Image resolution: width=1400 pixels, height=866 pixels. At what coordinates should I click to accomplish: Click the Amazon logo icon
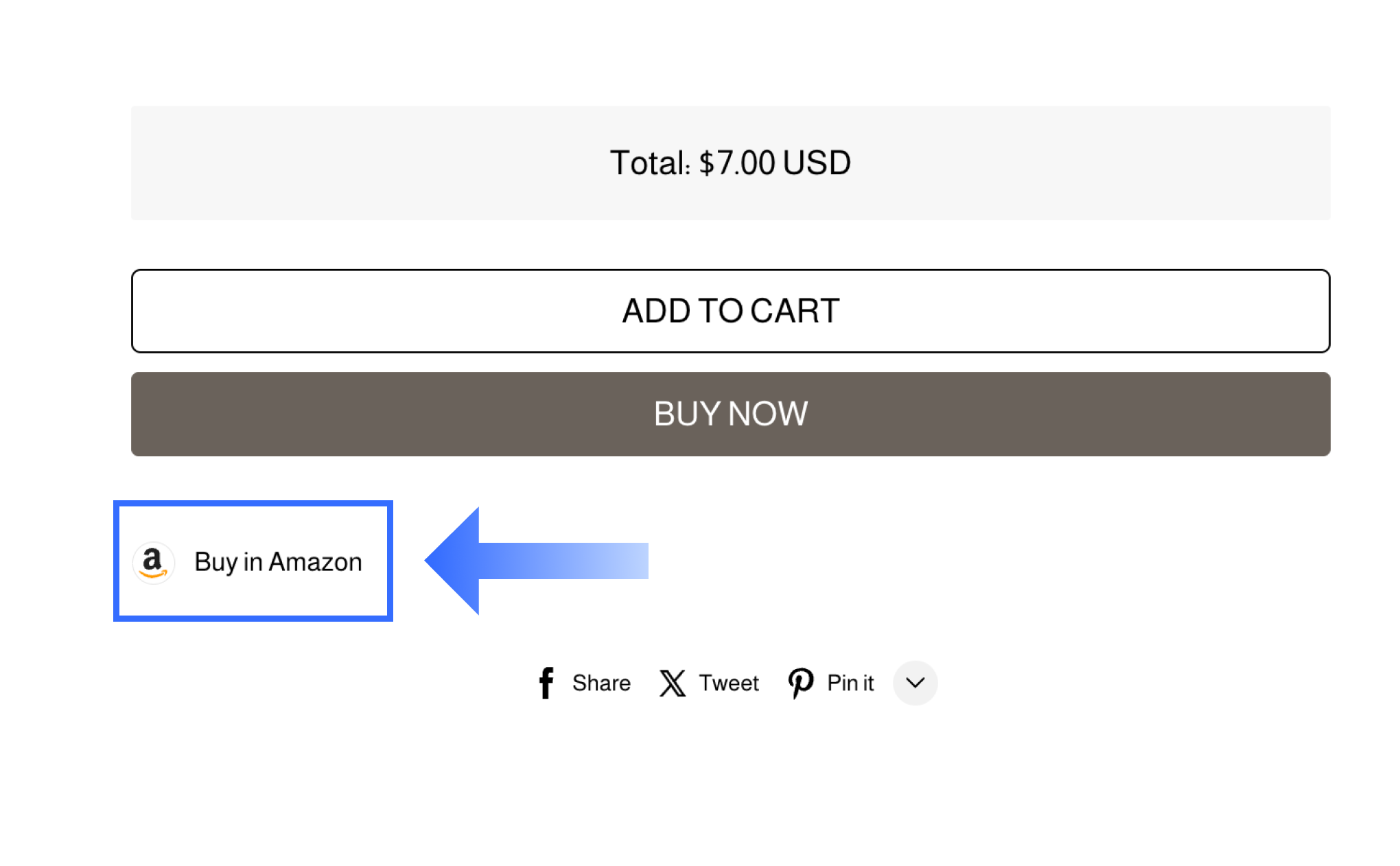tap(153, 563)
